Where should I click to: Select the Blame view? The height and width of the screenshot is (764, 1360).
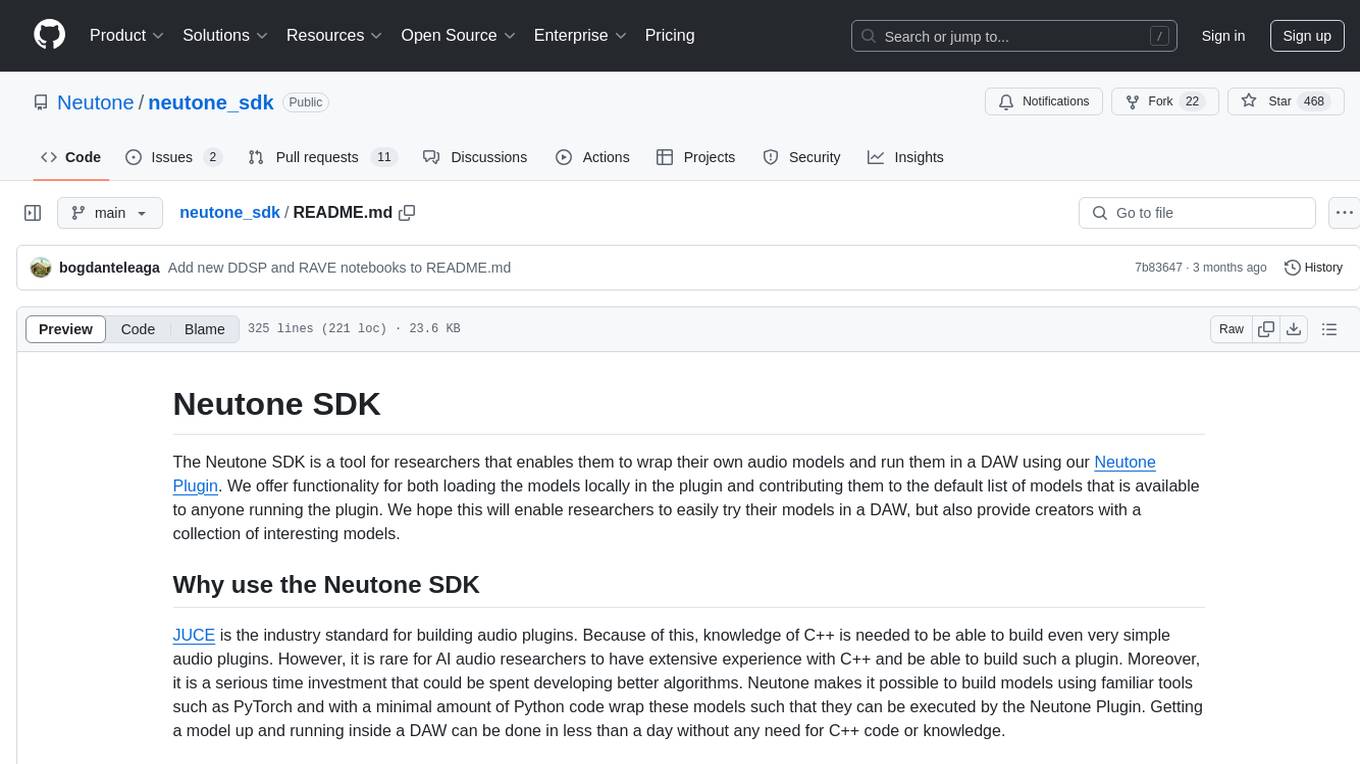[x=204, y=329]
